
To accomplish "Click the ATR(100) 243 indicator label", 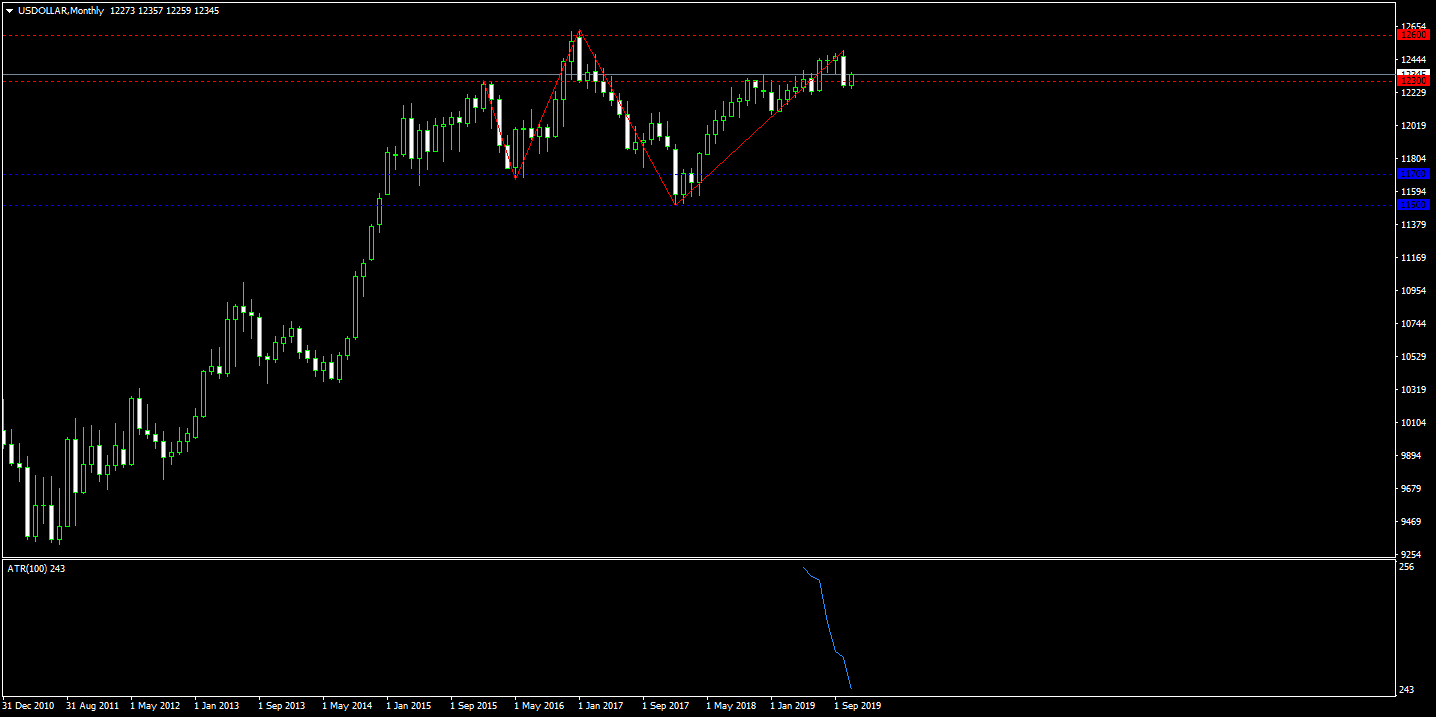I will 36,569.
